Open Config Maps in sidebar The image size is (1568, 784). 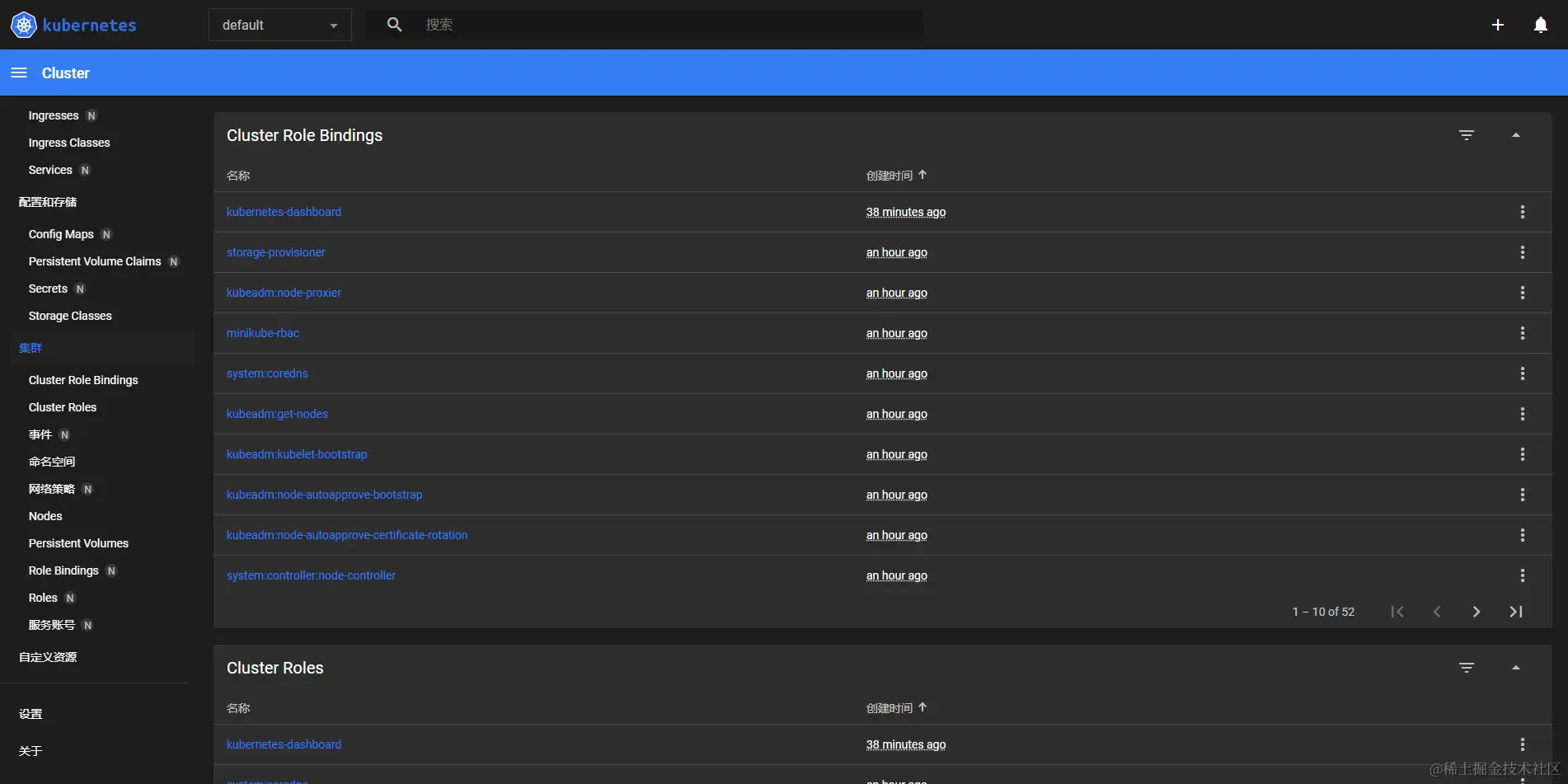pos(61,234)
